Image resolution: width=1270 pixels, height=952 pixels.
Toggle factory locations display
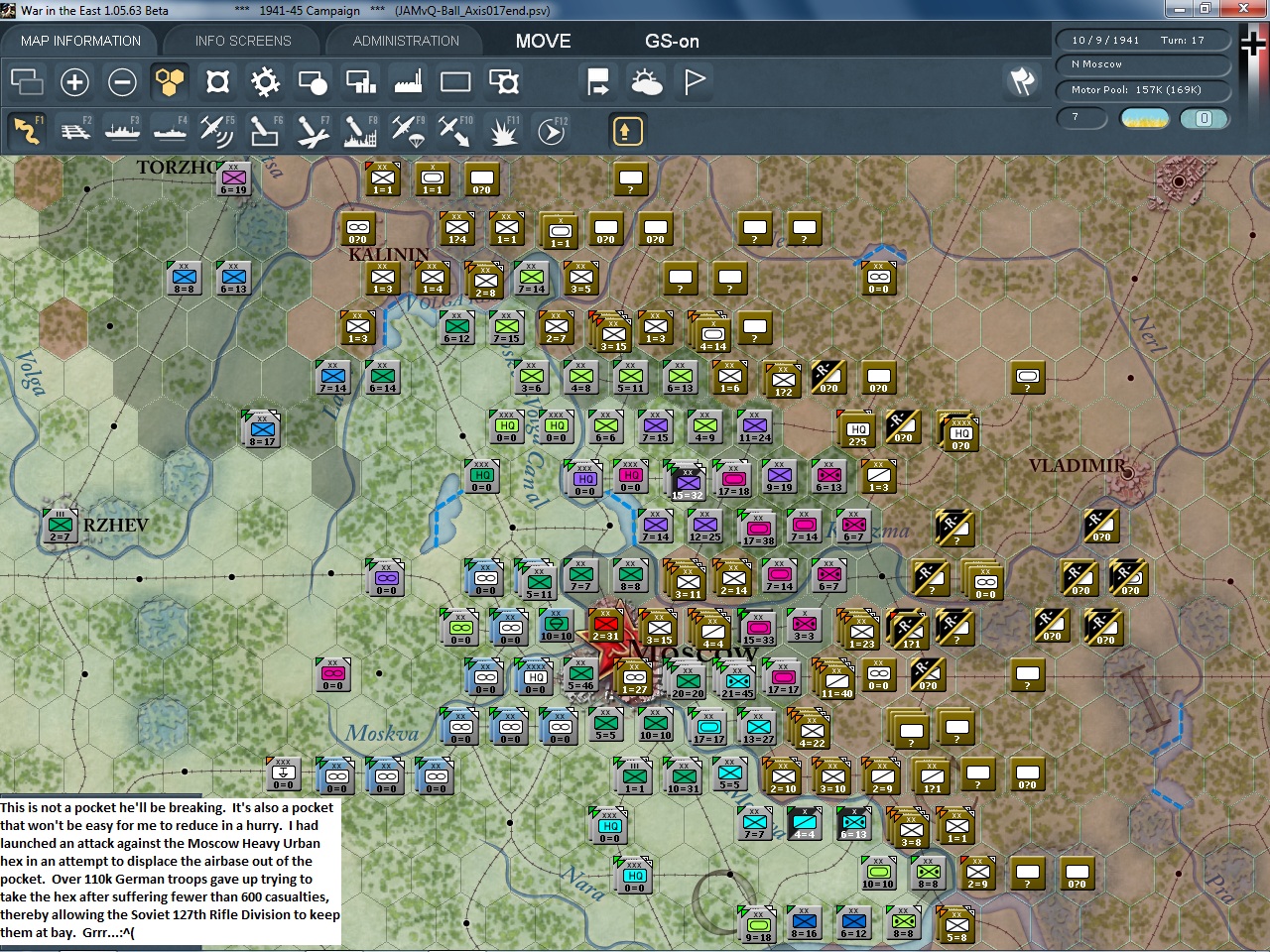(408, 81)
